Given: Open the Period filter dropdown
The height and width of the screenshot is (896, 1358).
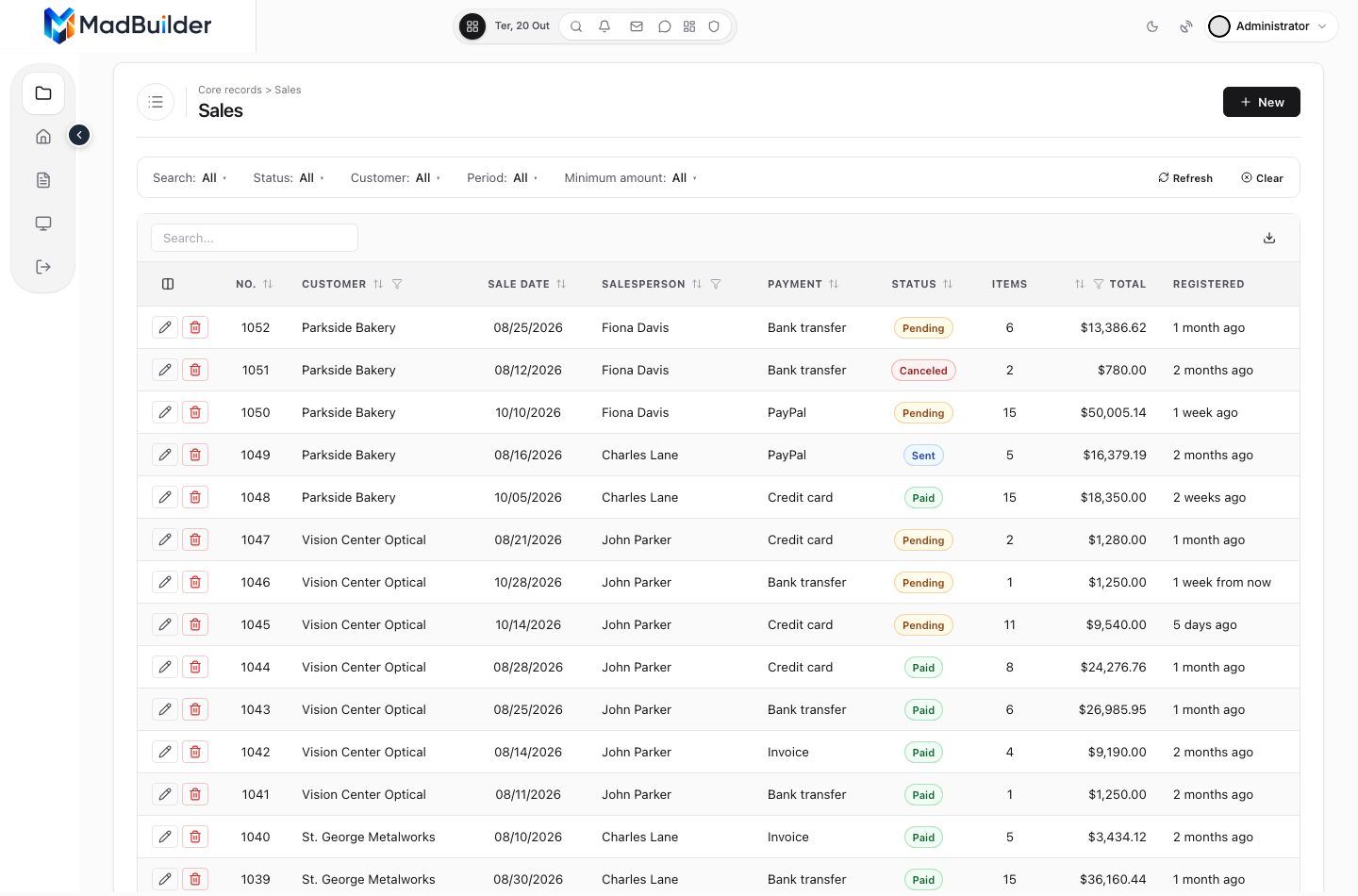Looking at the screenshot, I should point(503,177).
